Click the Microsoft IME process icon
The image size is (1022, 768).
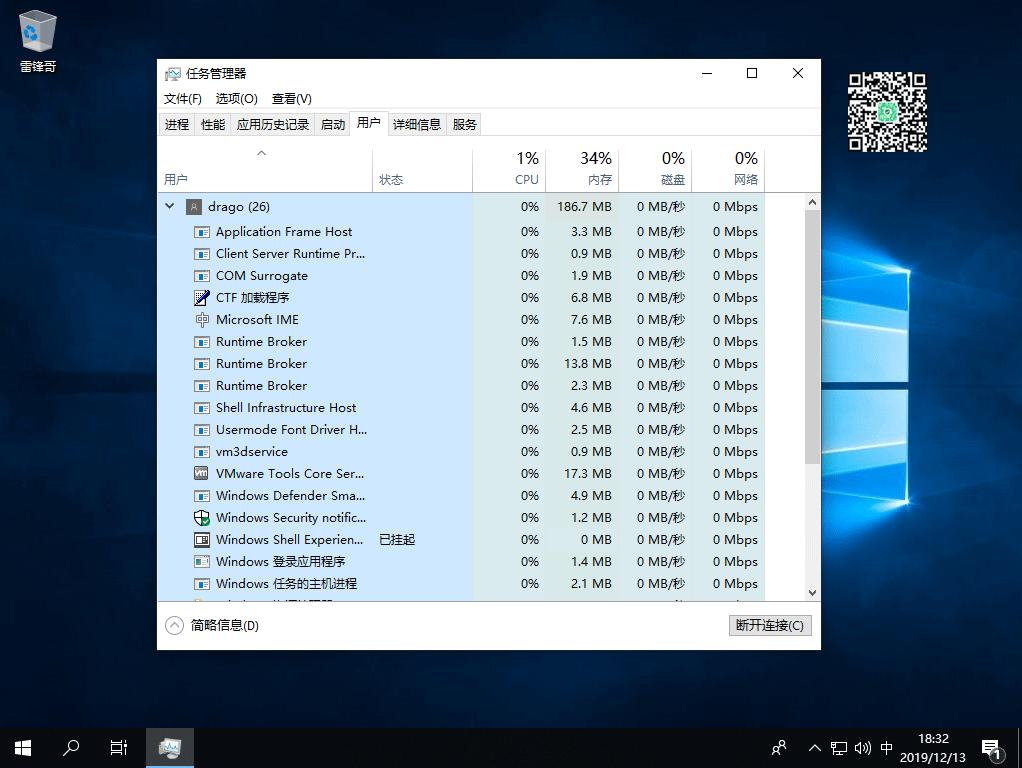tap(201, 320)
